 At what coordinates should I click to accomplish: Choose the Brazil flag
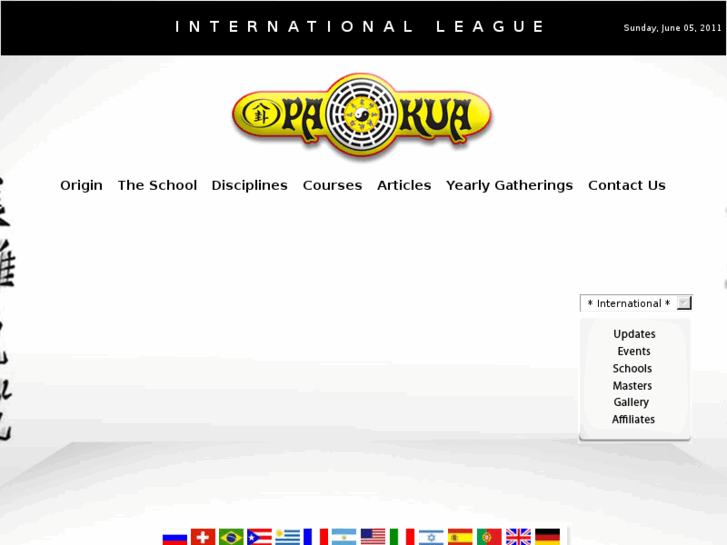pyautogui.click(x=231, y=537)
